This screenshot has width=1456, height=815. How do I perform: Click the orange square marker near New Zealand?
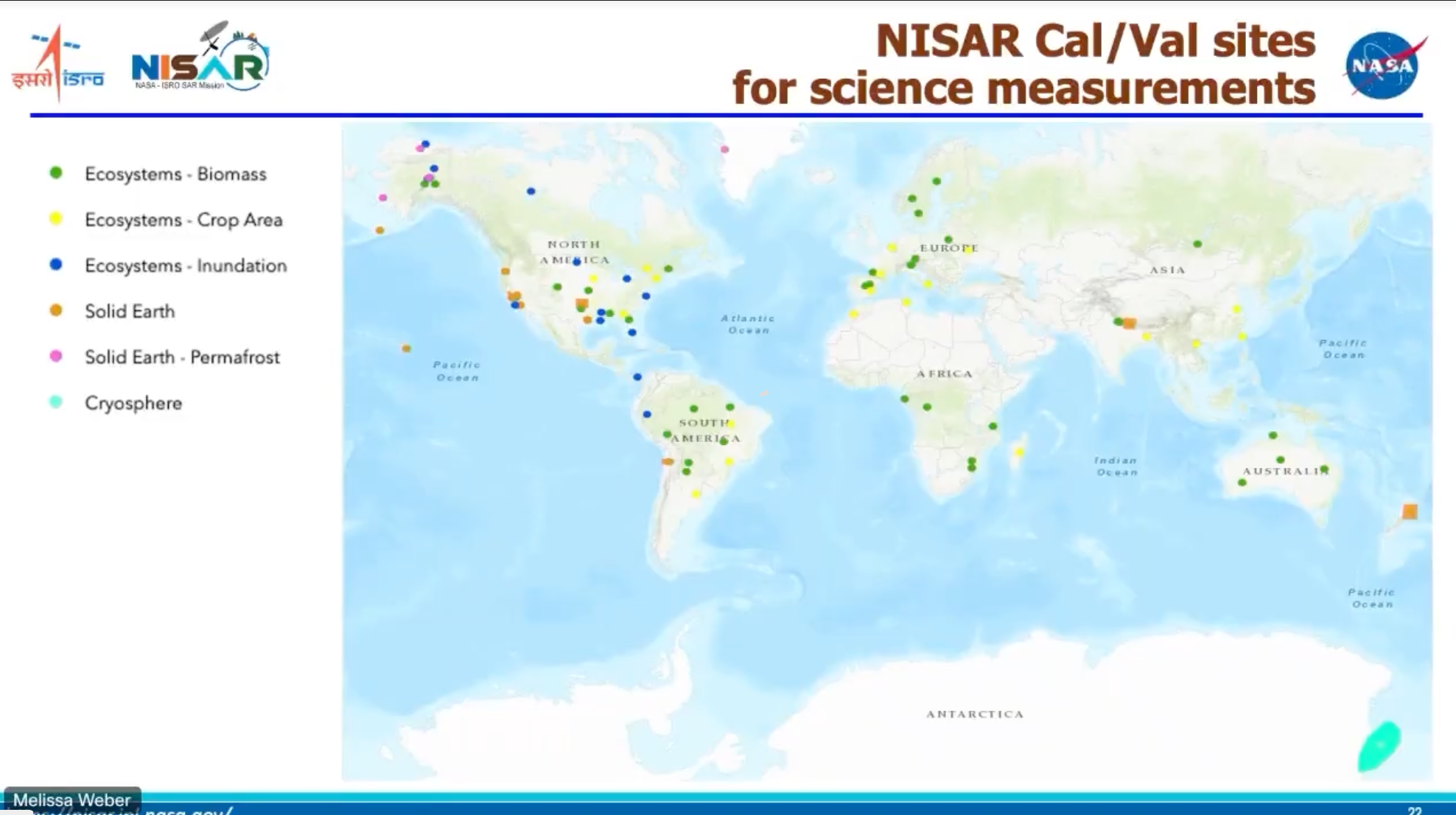pos(1410,511)
